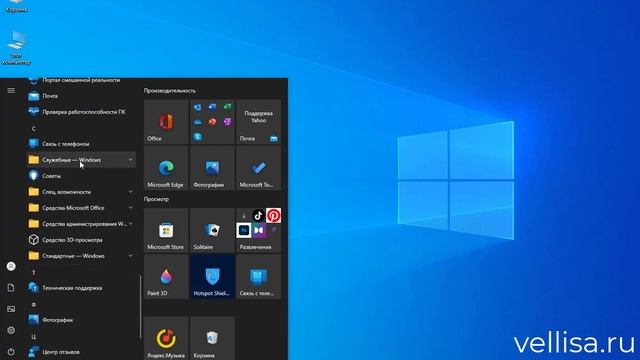Viewport: 640px width, 360px height.
Task: Open Documents from the Start sidebar
Action: point(11,288)
